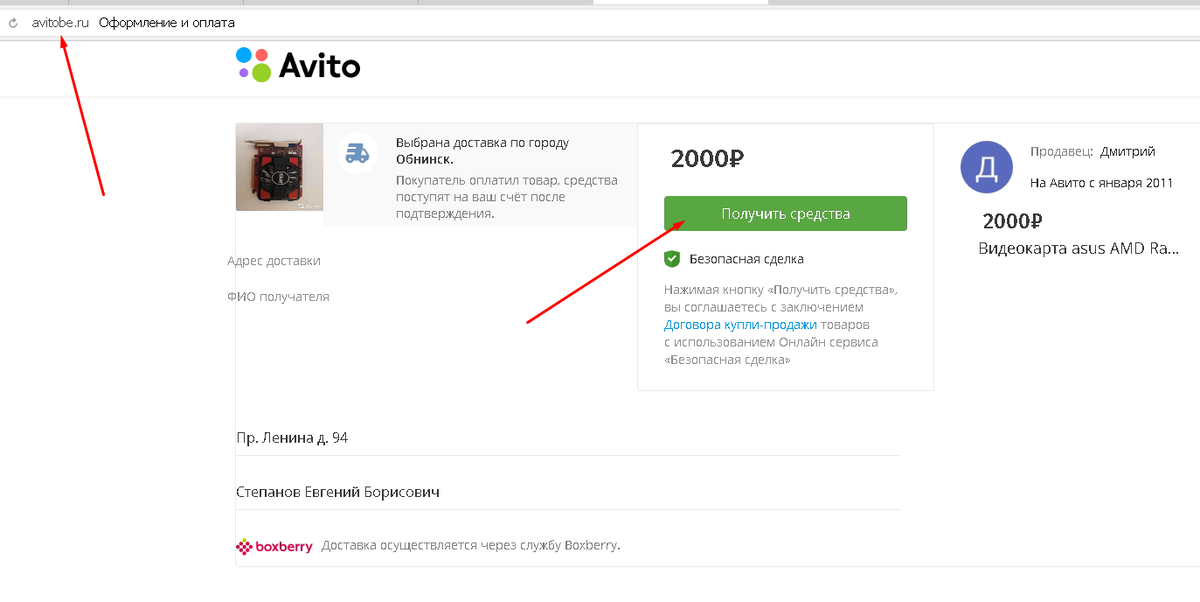Click the delivery truck icon
This screenshot has width=1200, height=602.
coord(357,153)
